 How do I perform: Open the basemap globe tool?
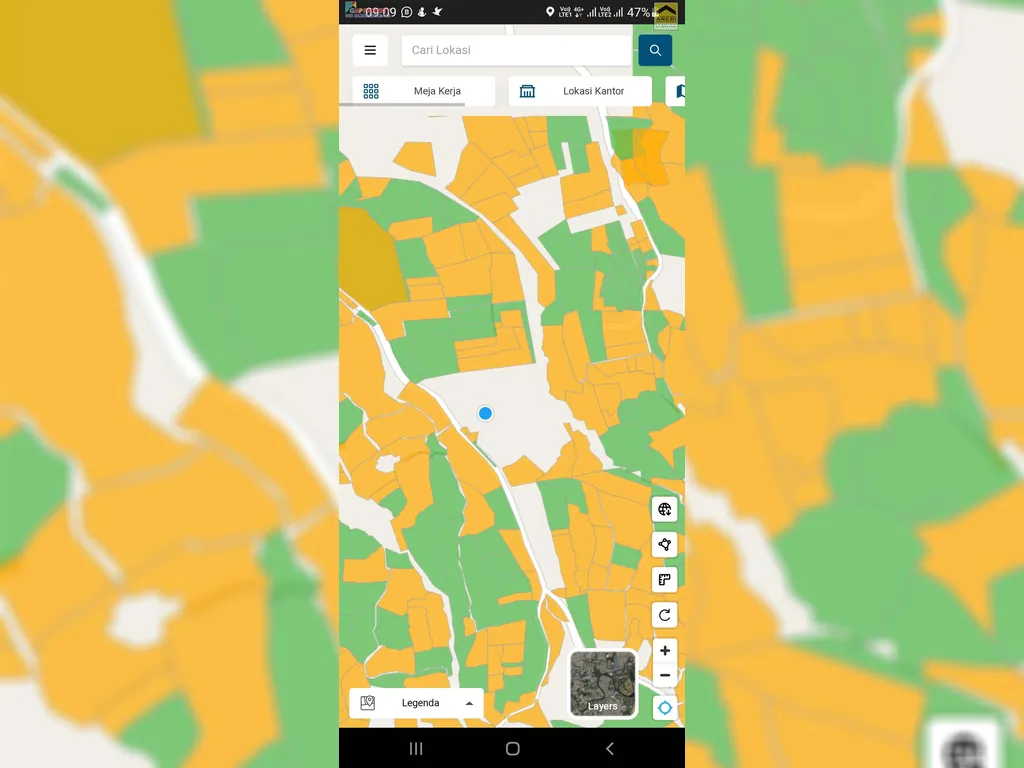[x=665, y=509]
